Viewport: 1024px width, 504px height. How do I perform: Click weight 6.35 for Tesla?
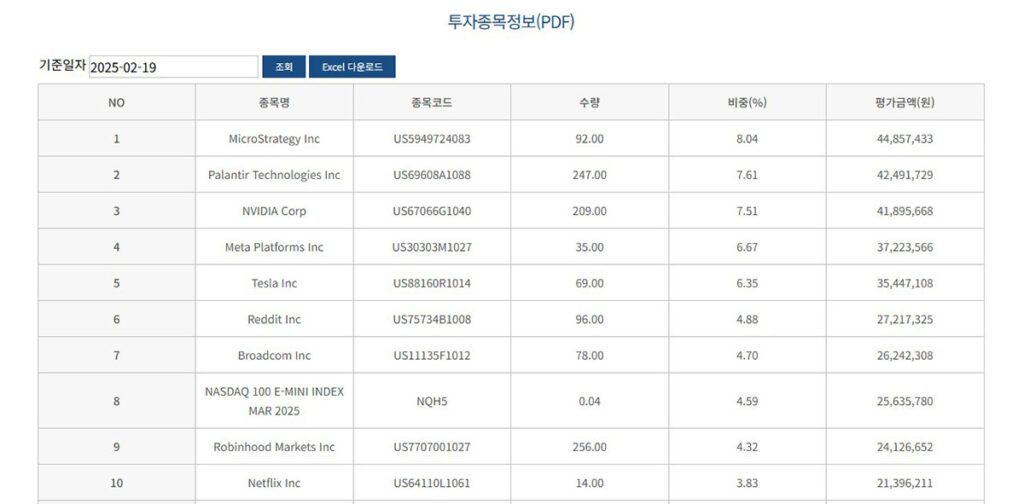tap(747, 283)
